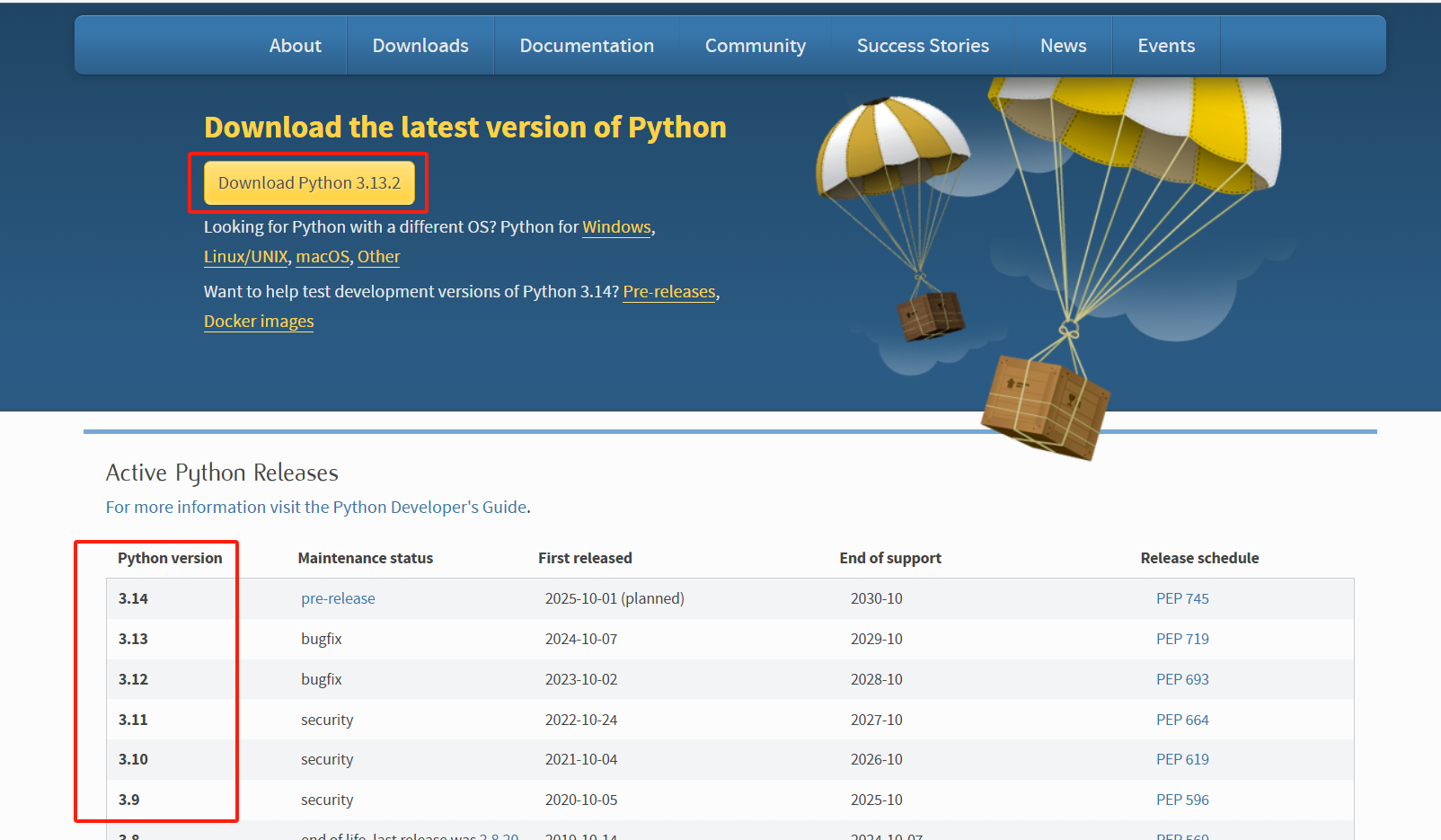The height and width of the screenshot is (840, 1441).
Task: Open the Success Stories menu
Action: [923, 46]
